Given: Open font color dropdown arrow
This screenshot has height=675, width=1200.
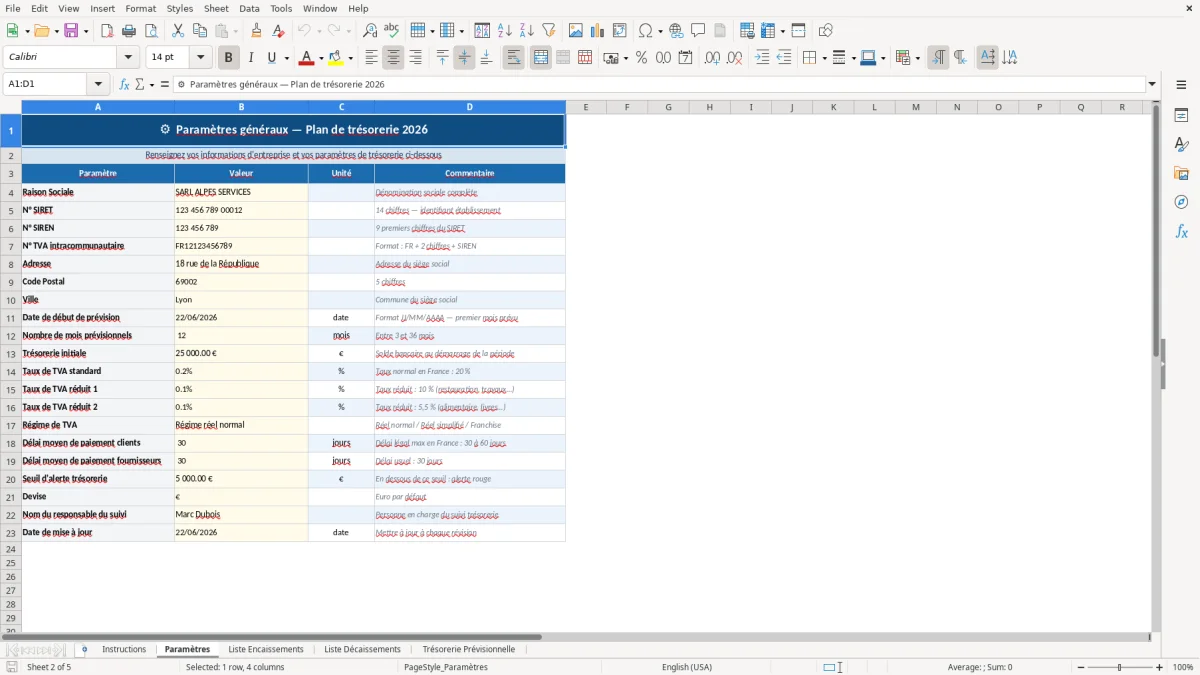Looking at the screenshot, I should [x=320, y=58].
